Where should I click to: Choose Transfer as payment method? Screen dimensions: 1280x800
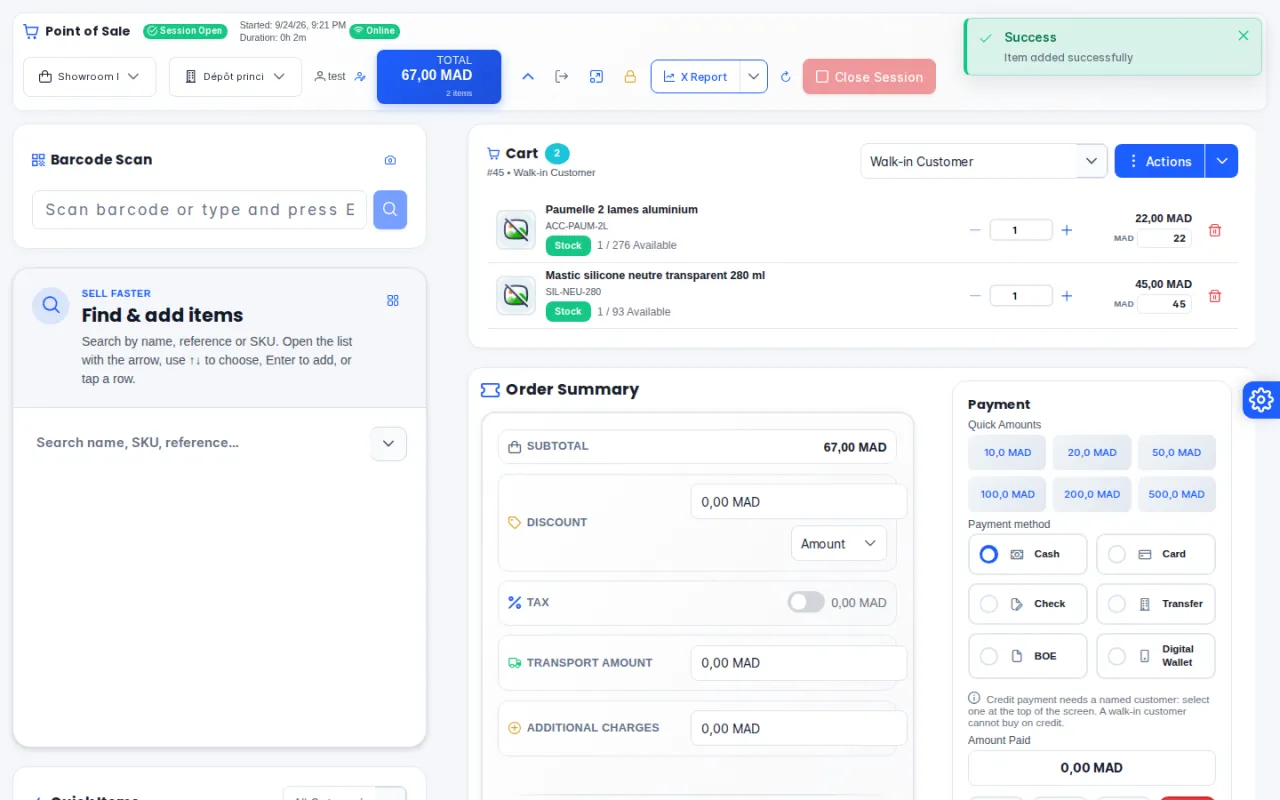tap(1156, 604)
